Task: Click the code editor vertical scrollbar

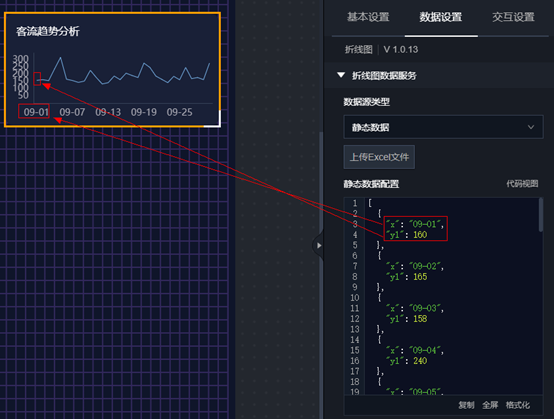Action: coord(541,215)
